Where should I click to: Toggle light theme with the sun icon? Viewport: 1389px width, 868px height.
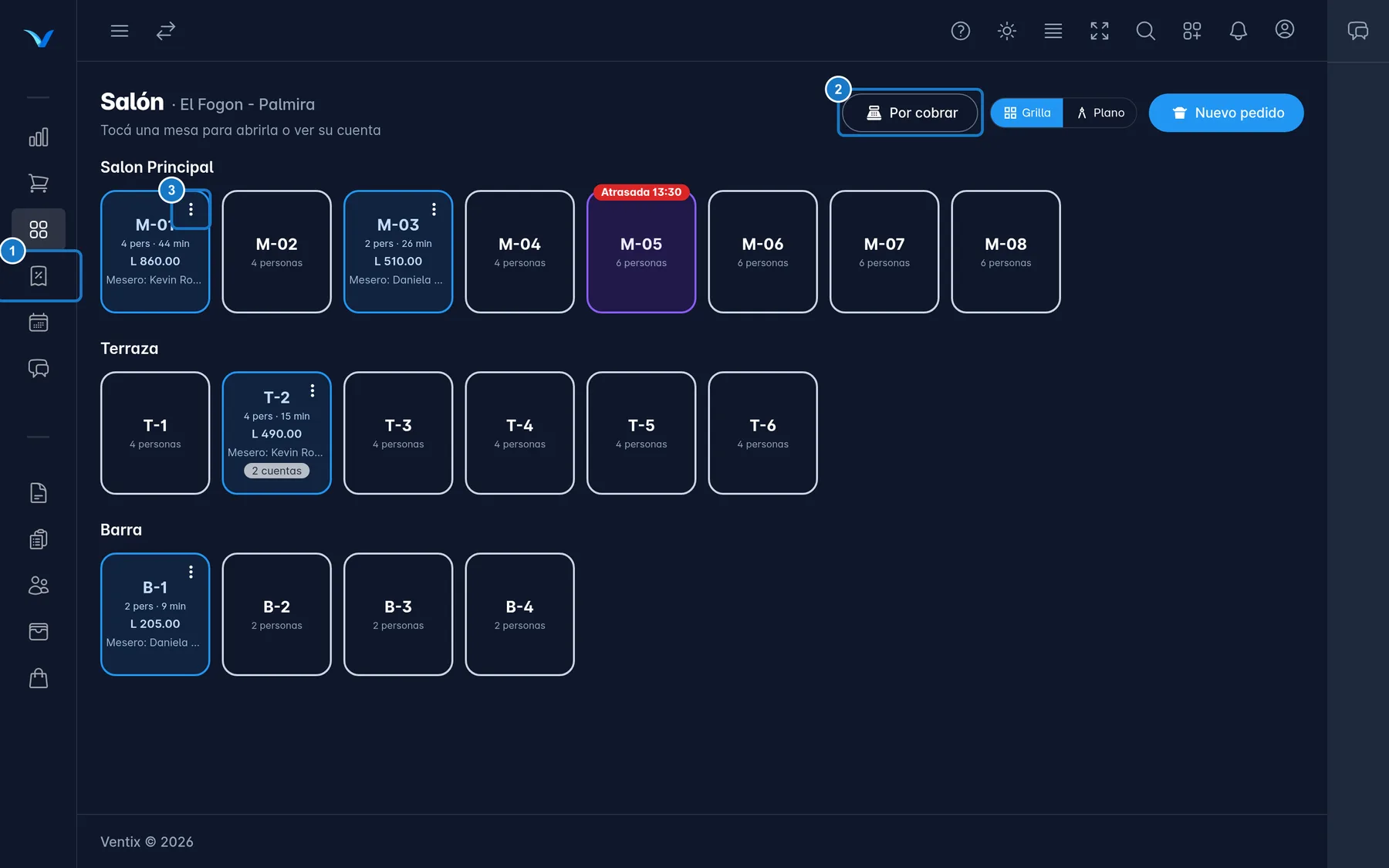[x=1007, y=31]
